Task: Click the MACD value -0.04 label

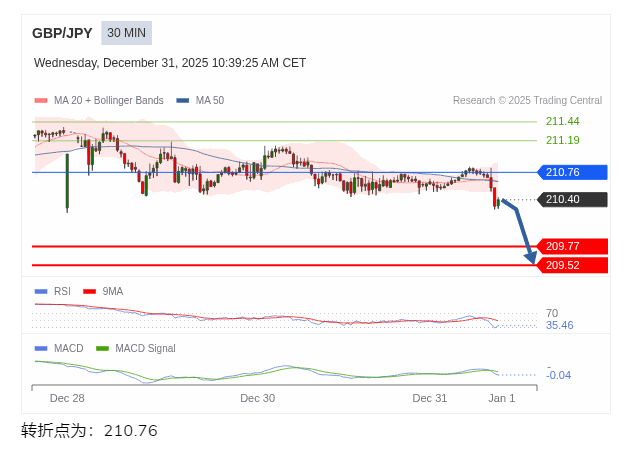Action: [x=559, y=375]
